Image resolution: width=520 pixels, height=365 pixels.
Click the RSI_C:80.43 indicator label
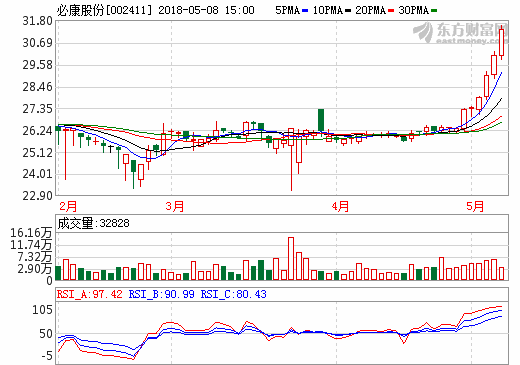[x=234, y=294]
